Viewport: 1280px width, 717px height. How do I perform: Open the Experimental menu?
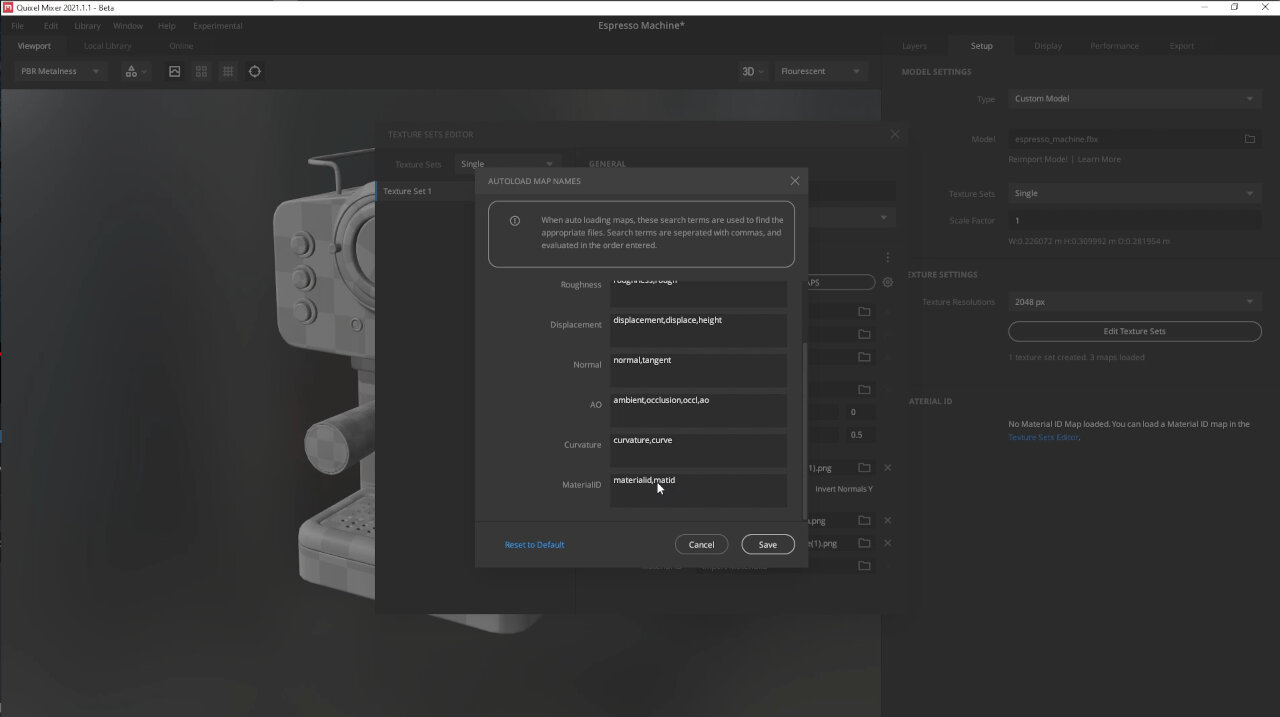(217, 25)
